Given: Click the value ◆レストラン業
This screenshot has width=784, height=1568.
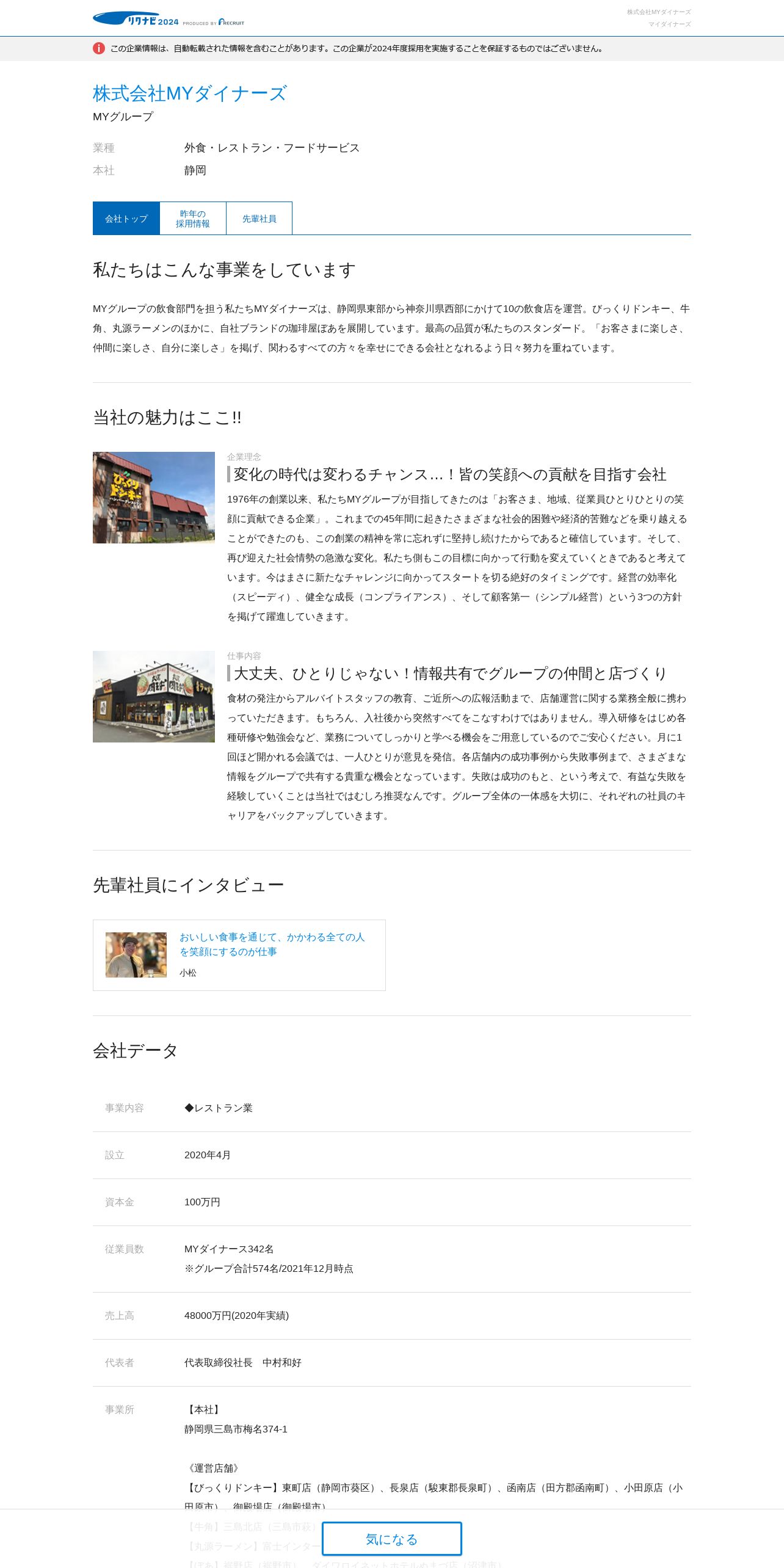Looking at the screenshot, I should click(219, 1108).
